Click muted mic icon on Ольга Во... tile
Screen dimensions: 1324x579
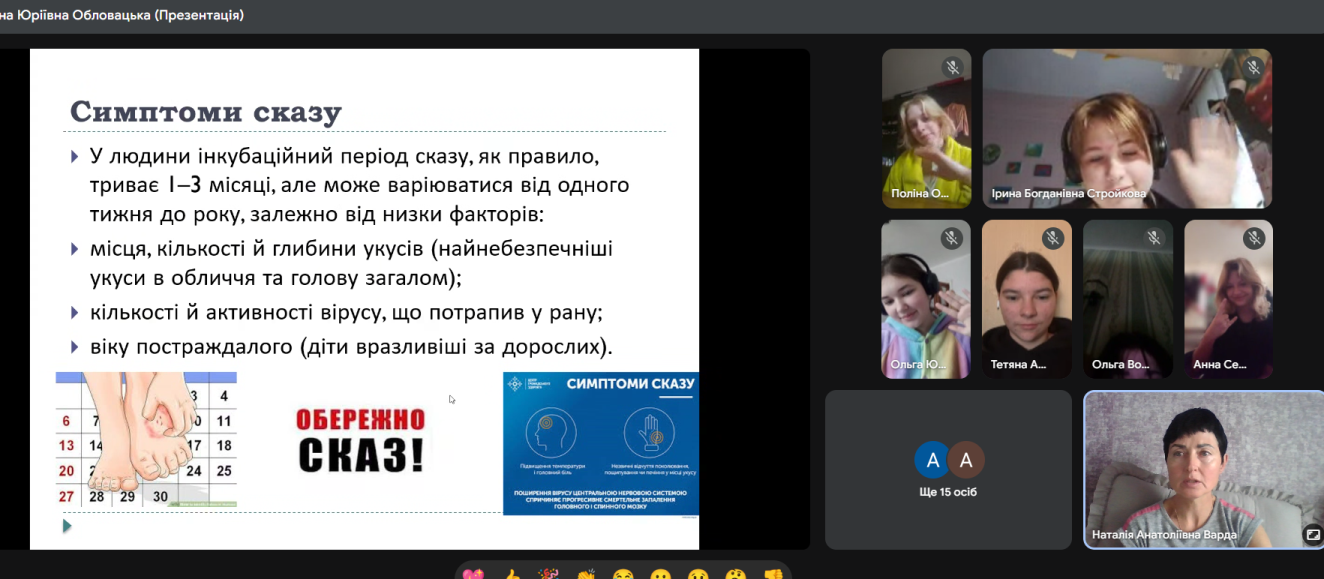tap(1154, 238)
